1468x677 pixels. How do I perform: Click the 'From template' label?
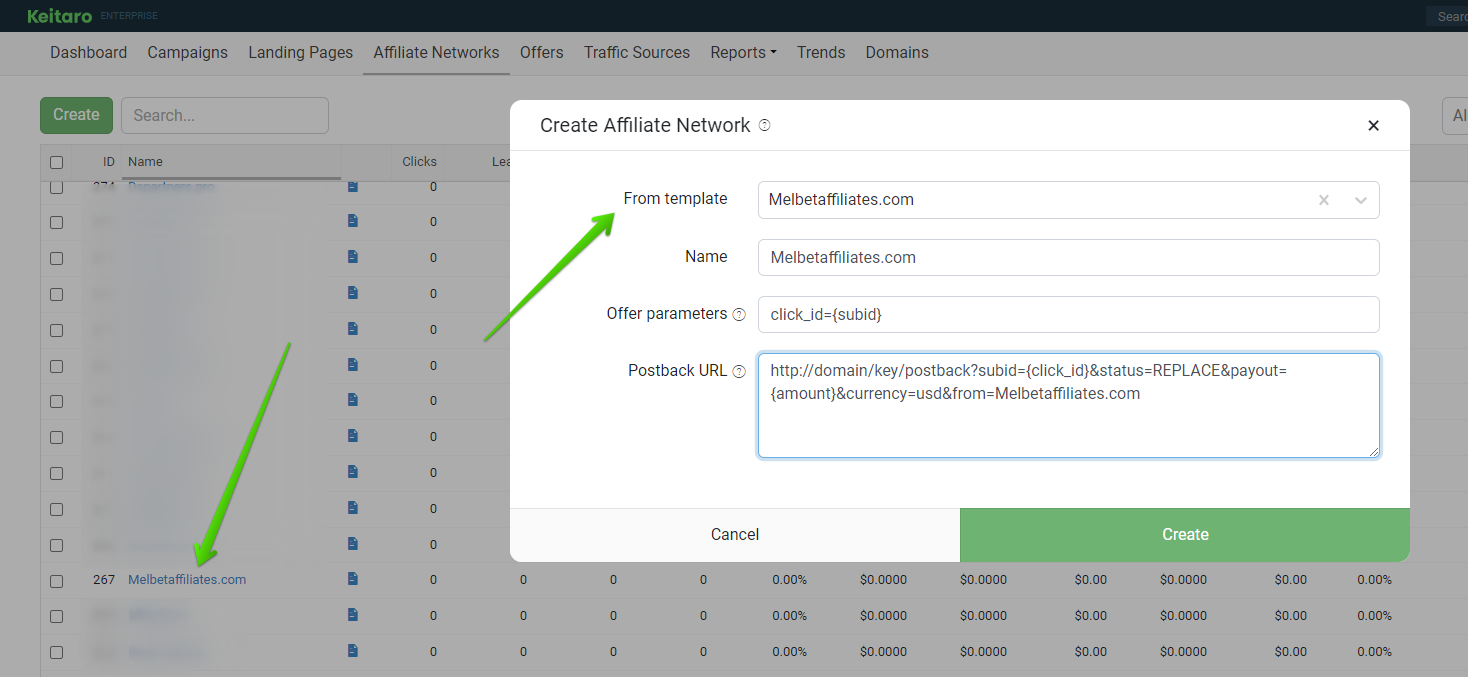[x=675, y=199]
